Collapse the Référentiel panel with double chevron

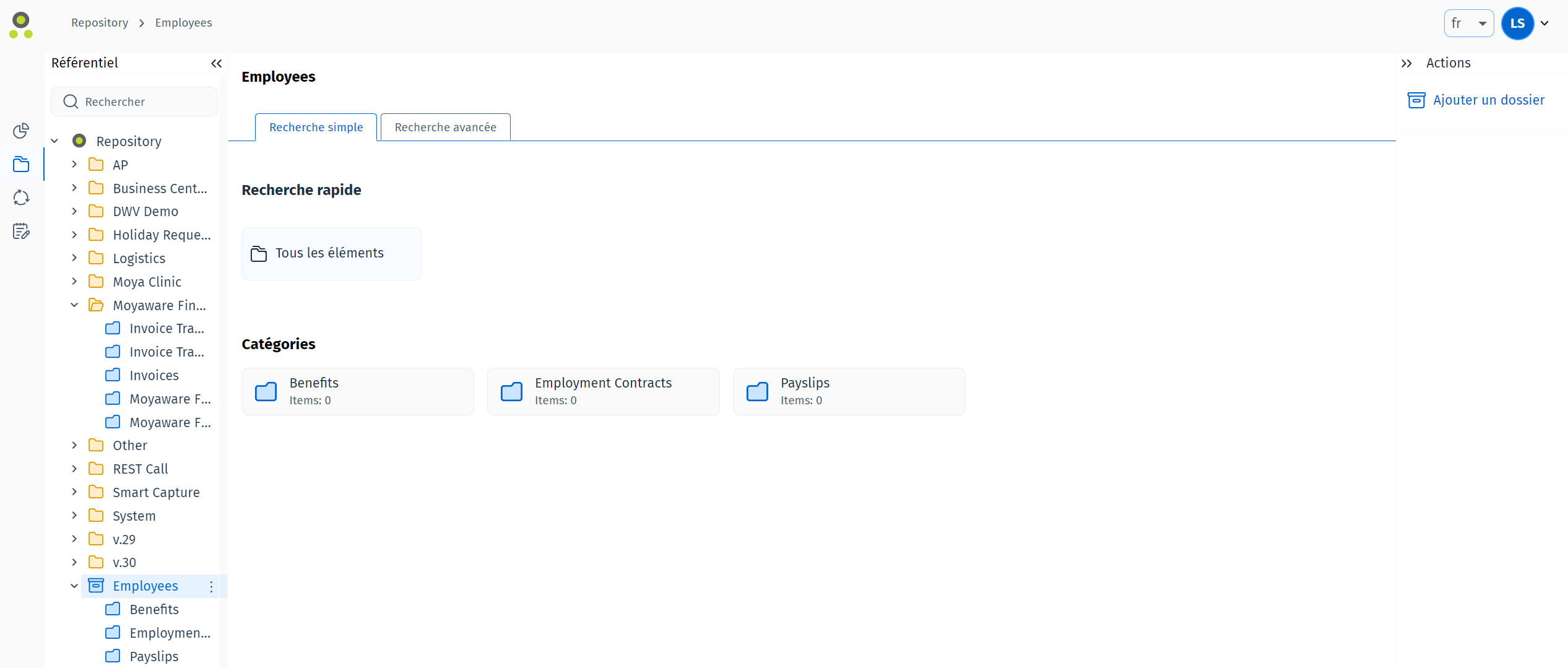[x=216, y=63]
